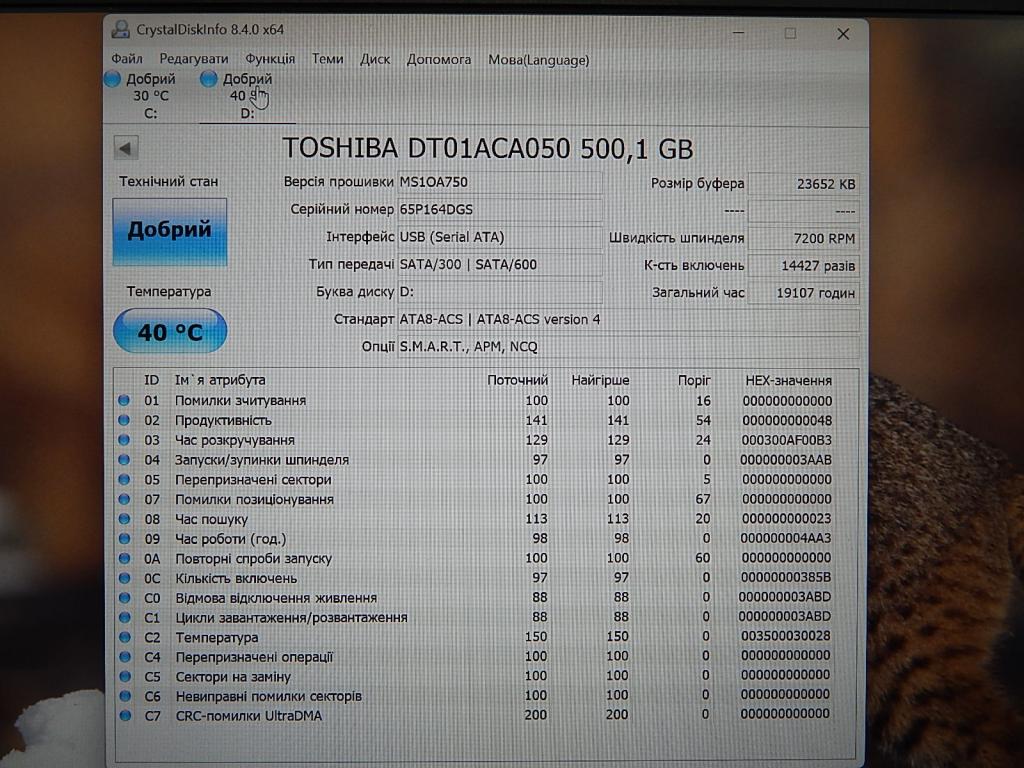Screen dimensions: 1024x768
Task: Open the Файл menu
Action: pos(127,59)
